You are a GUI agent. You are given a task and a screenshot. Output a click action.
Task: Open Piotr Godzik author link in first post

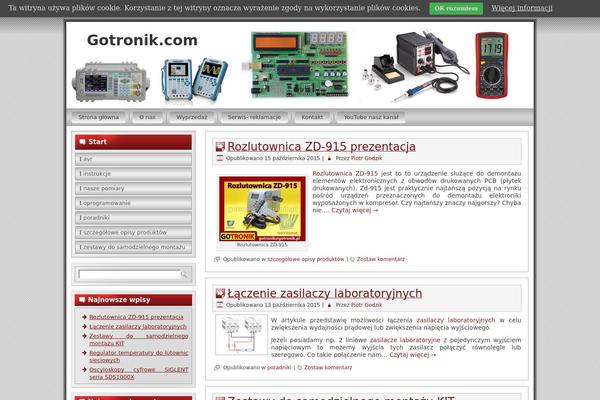[367, 158]
